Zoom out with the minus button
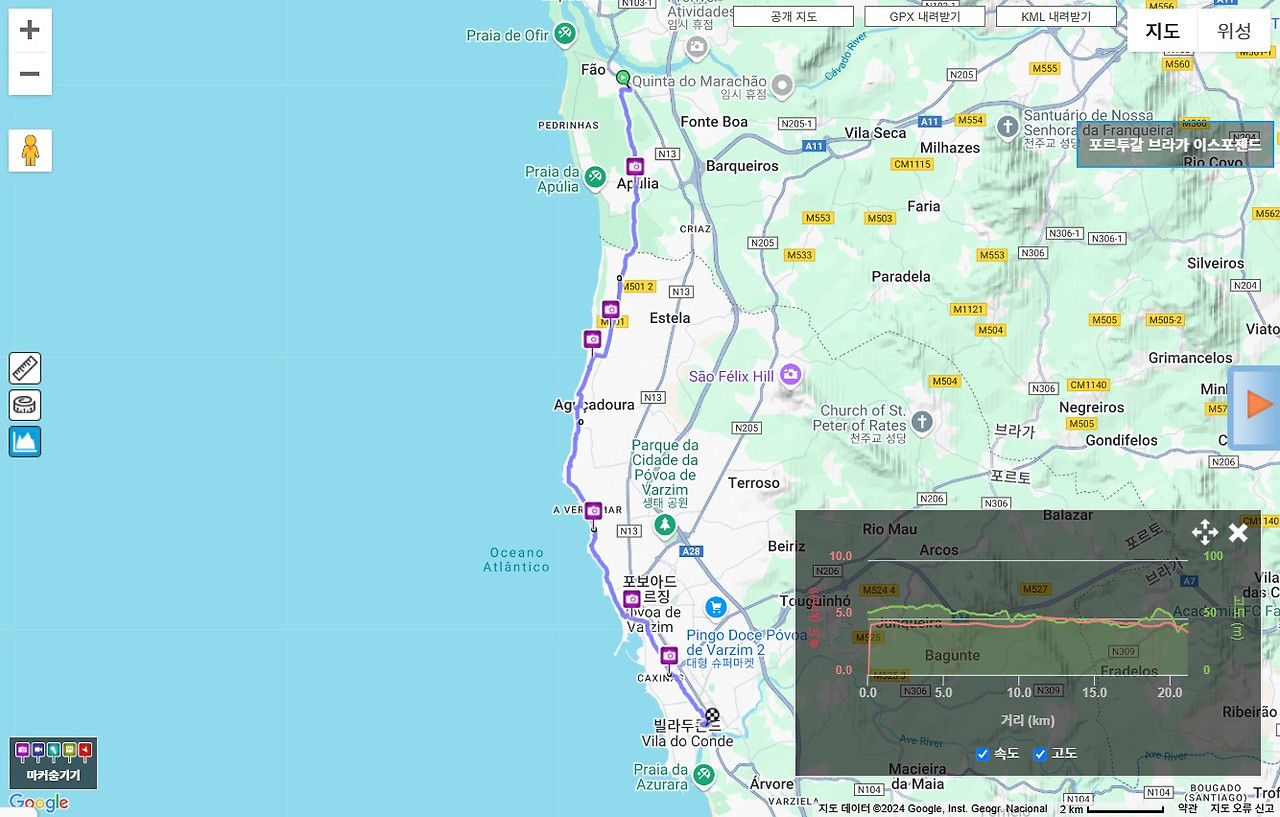Viewport: 1280px width, 817px height. point(30,74)
